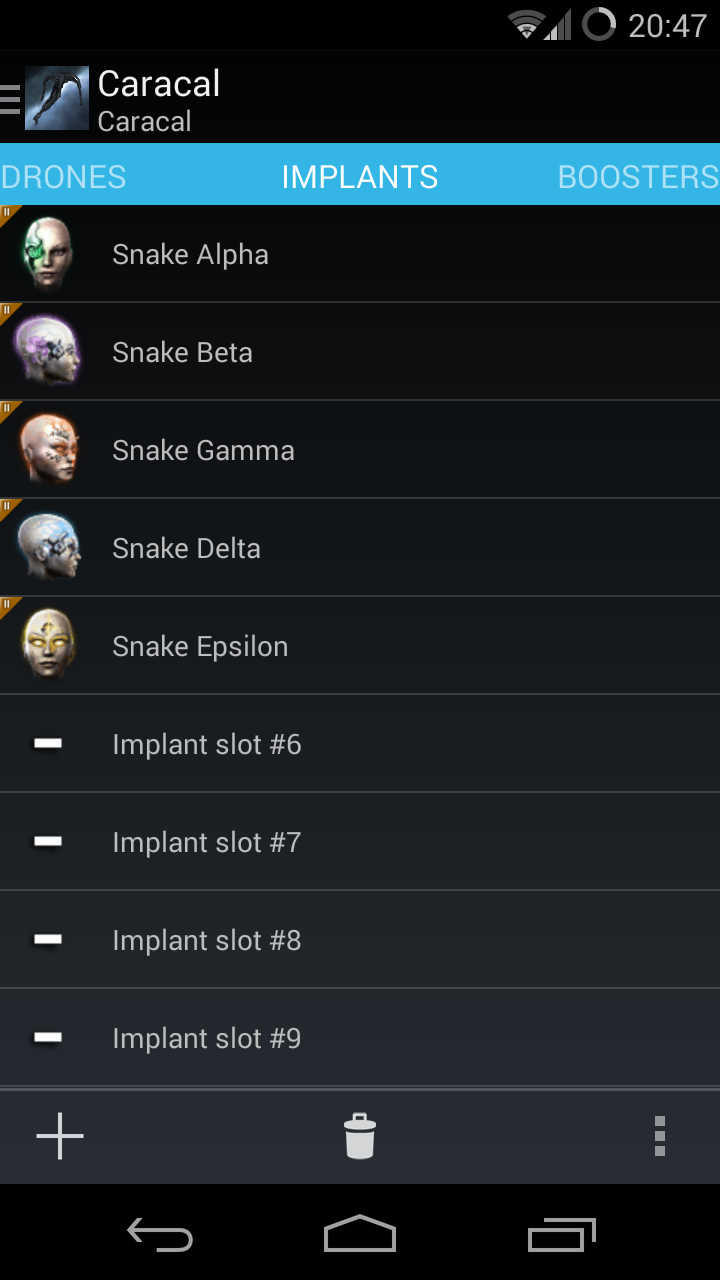Tap the Snake Gamma implant icon
Screen dimensions: 720x1280
(47, 449)
